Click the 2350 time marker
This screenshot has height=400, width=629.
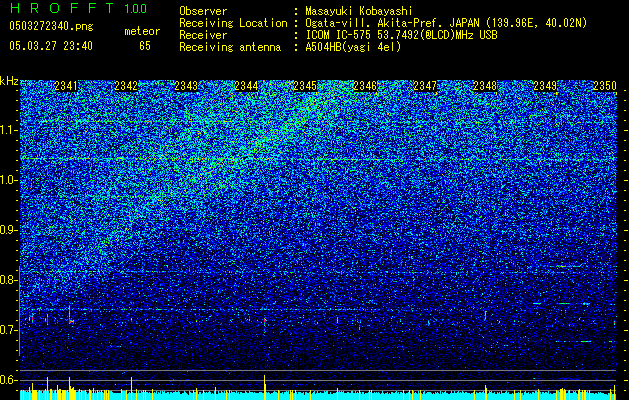pyautogui.click(x=605, y=86)
